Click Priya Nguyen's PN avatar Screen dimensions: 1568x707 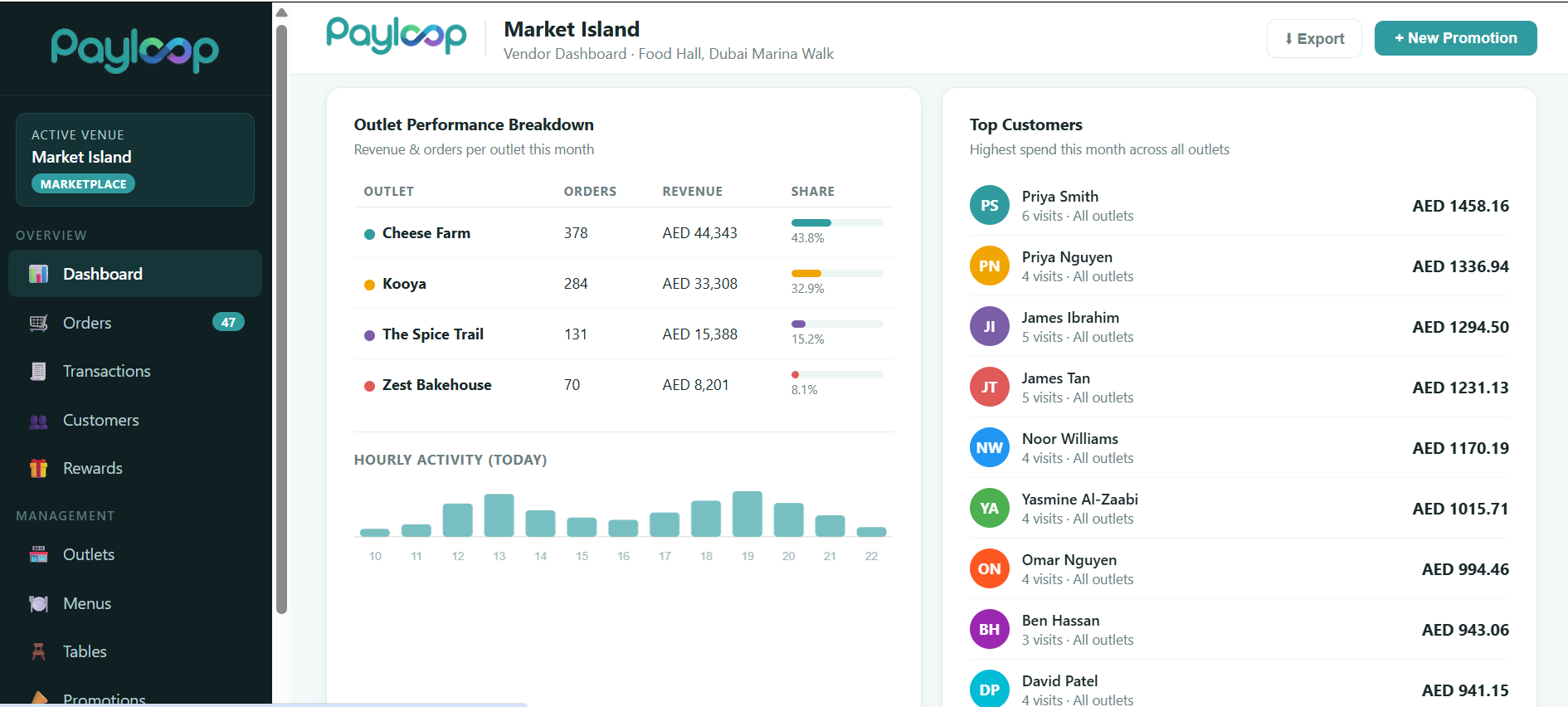coord(990,266)
